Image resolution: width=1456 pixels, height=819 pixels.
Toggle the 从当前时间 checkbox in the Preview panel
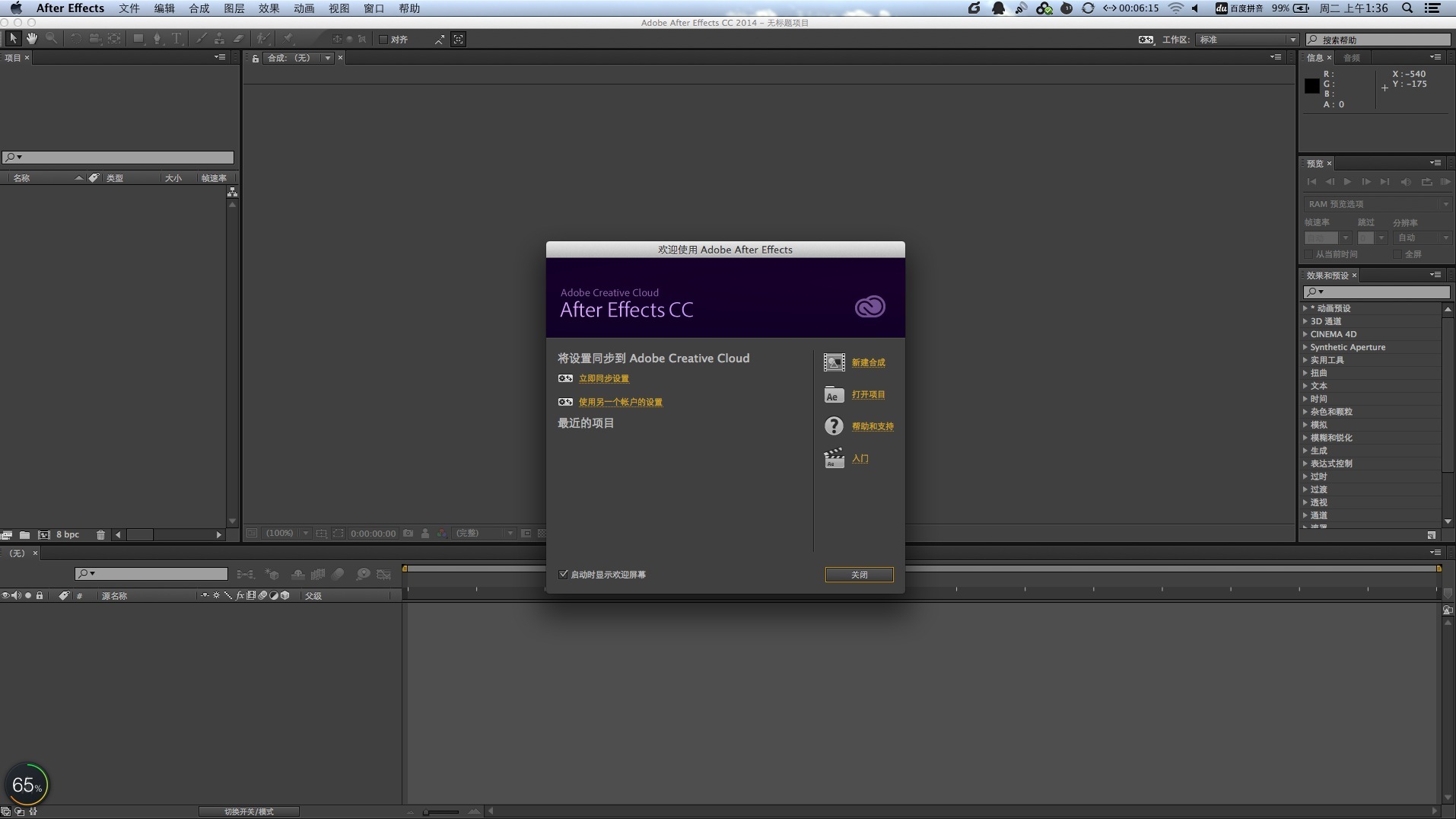(x=1309, y=254)
